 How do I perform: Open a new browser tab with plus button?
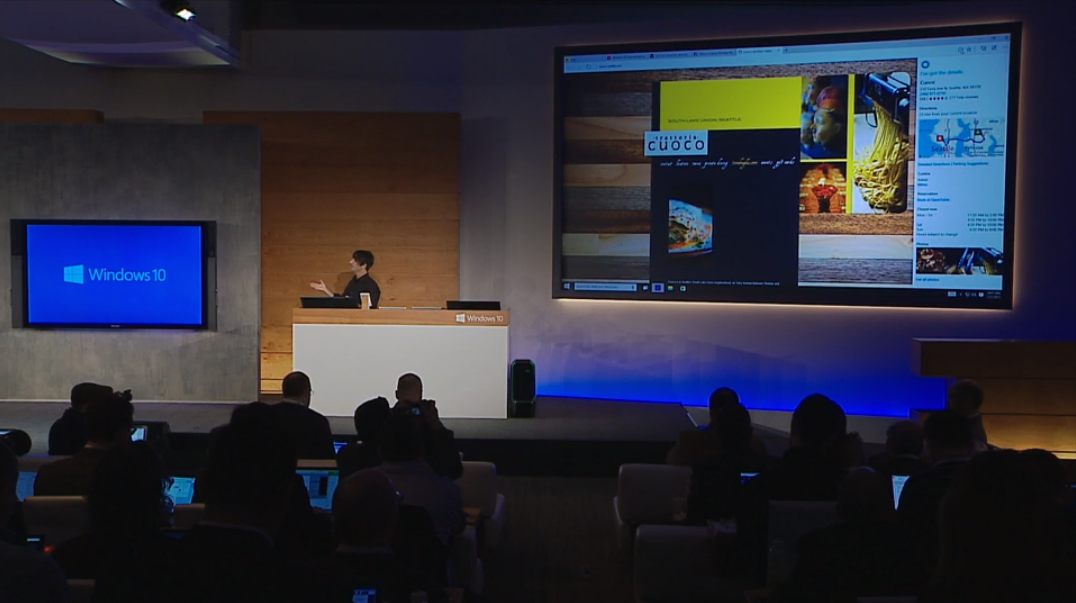(x=783, y=49)
